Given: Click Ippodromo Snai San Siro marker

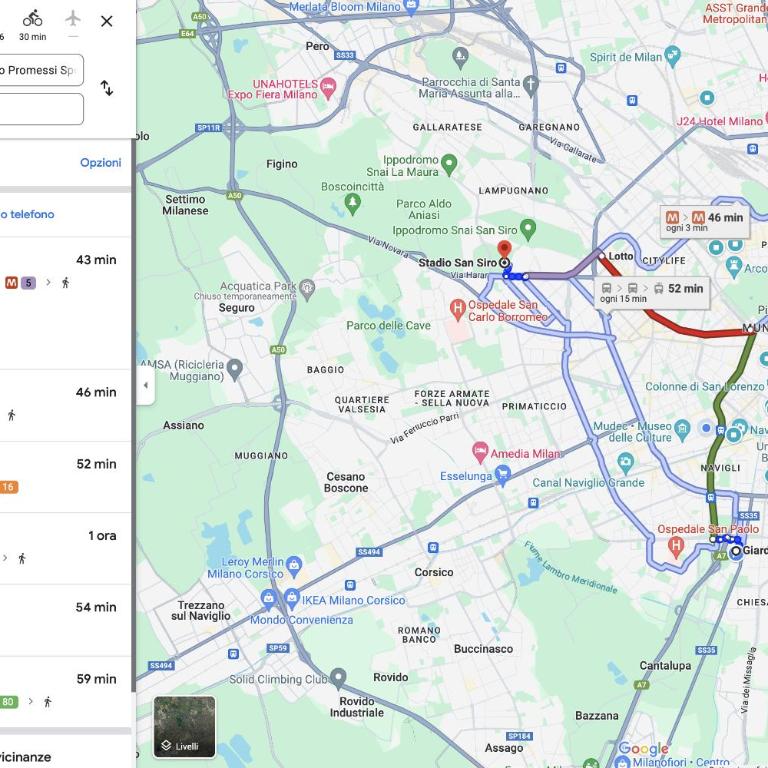Looking at the screenshot, I should pyautogui.click(x=528, y=229).
